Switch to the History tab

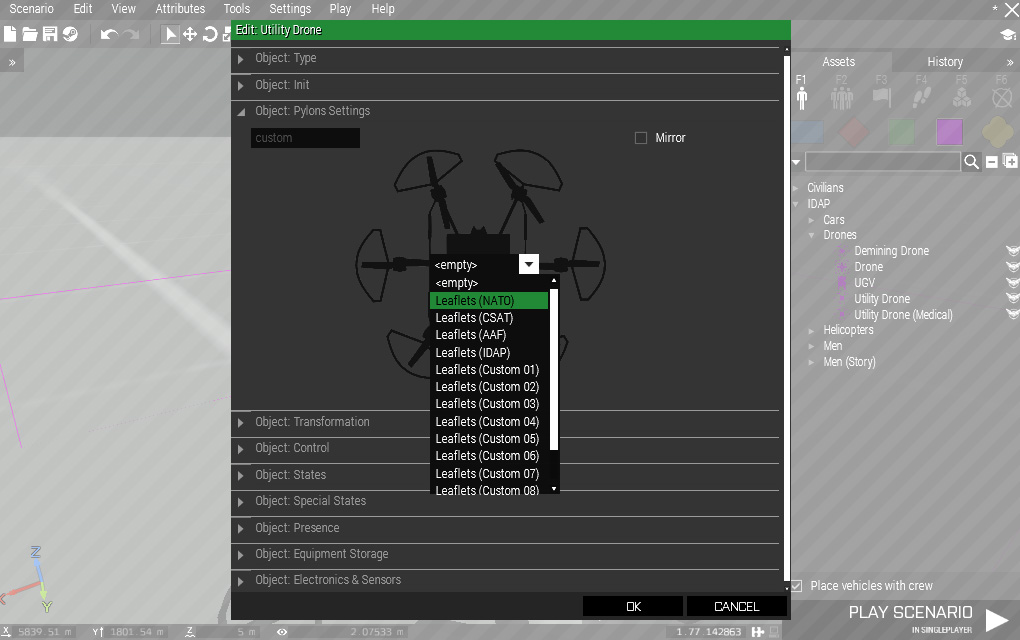click(x=944, y=62)
